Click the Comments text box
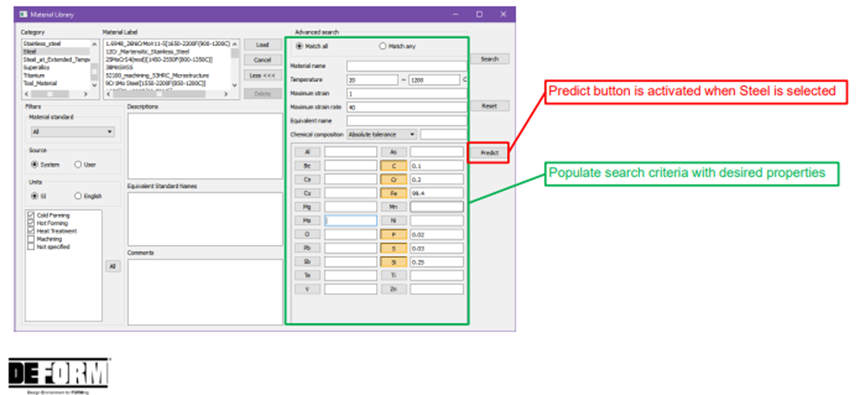Screen dimensions: 865x395 pyautogui.click(x=205, y=292)
